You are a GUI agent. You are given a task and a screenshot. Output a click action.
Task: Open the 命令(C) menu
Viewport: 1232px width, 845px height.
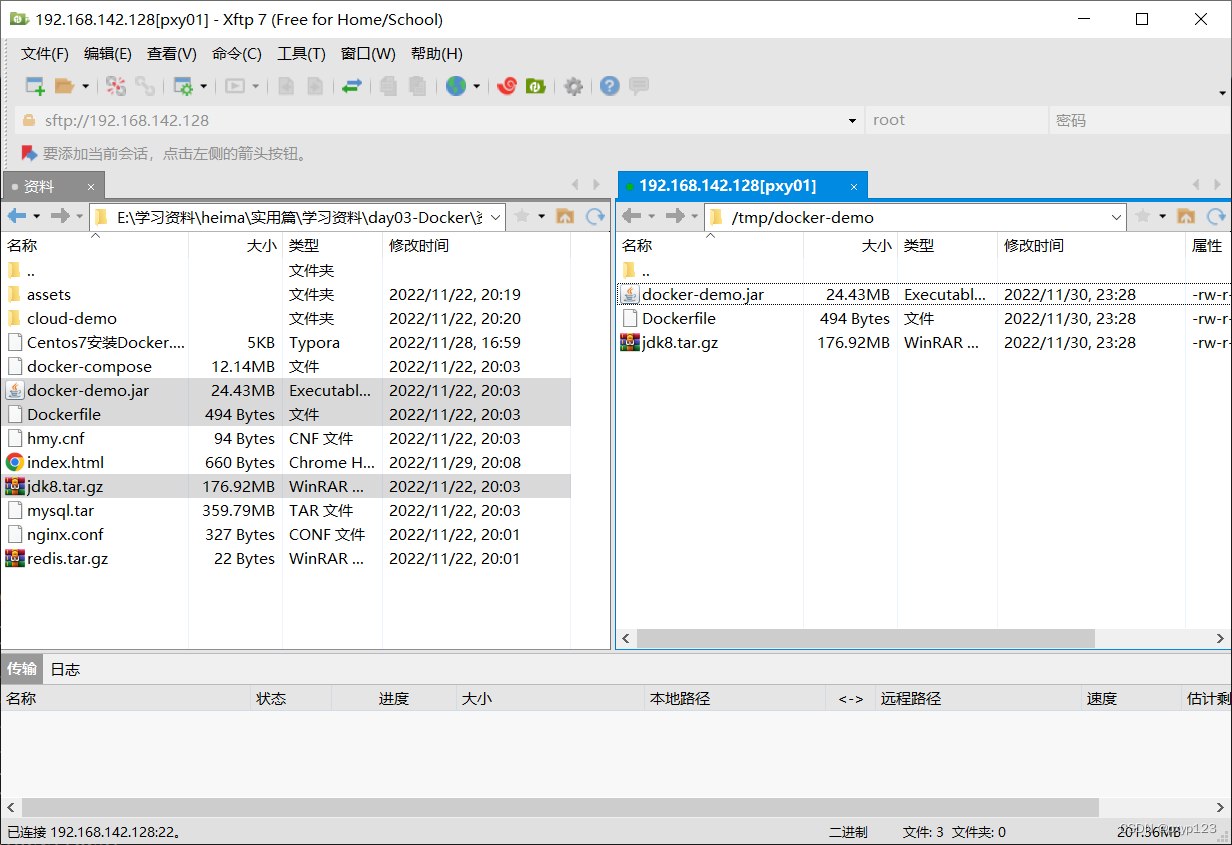point(237,54)
